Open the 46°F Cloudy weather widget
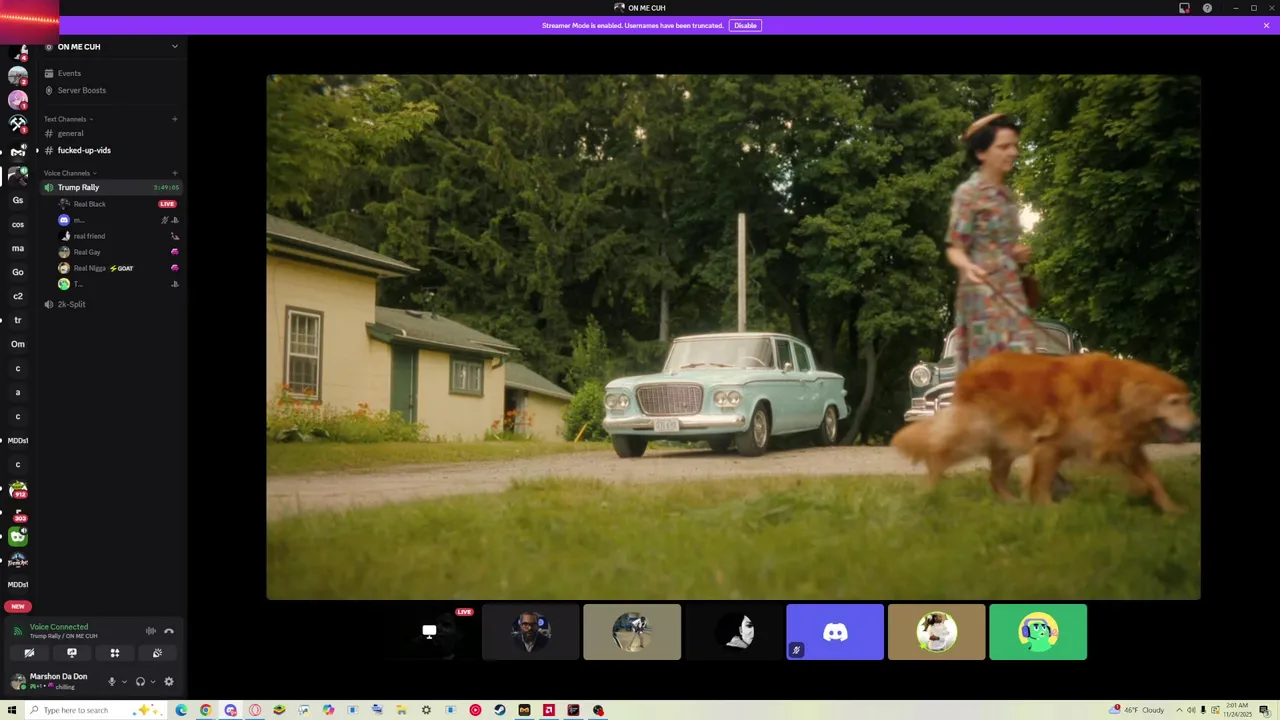Image resolution: width=1280 pixels, height=720 pixels. (1137, 710)
